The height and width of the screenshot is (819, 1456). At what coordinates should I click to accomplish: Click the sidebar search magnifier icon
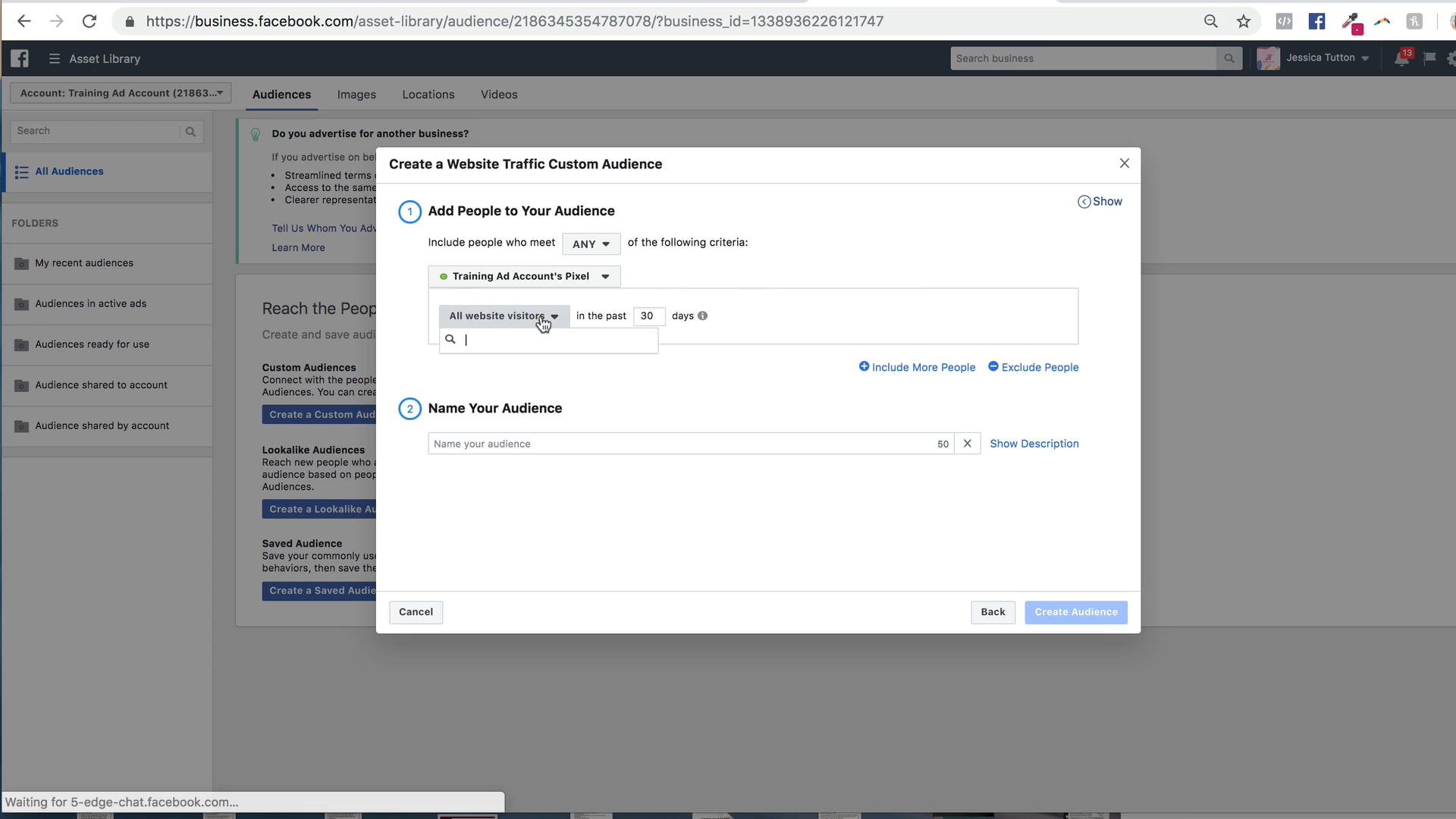point(190,131)
